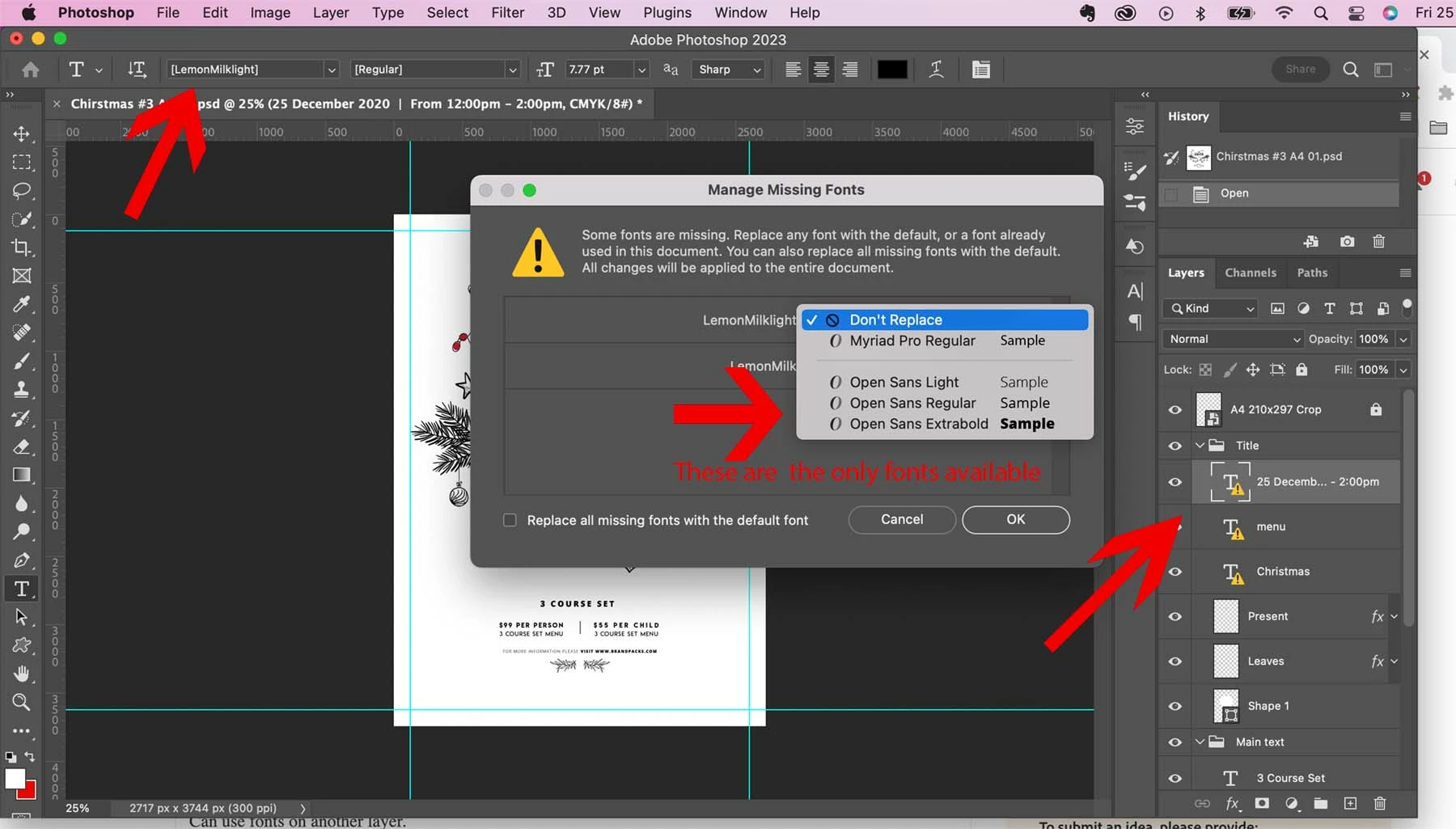
Task: Select the Eyedropper tool
Action: (22, 304)
